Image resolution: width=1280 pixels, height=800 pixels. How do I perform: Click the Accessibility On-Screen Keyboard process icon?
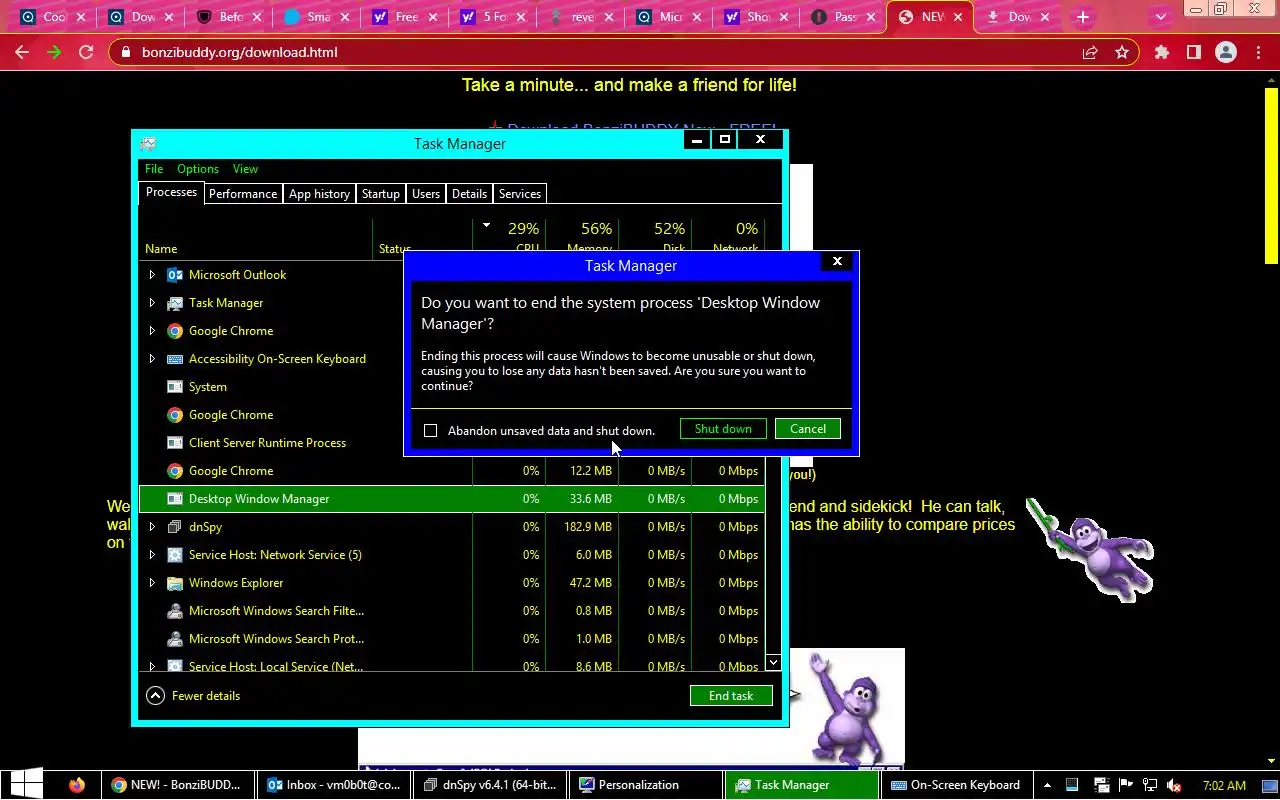175,359
